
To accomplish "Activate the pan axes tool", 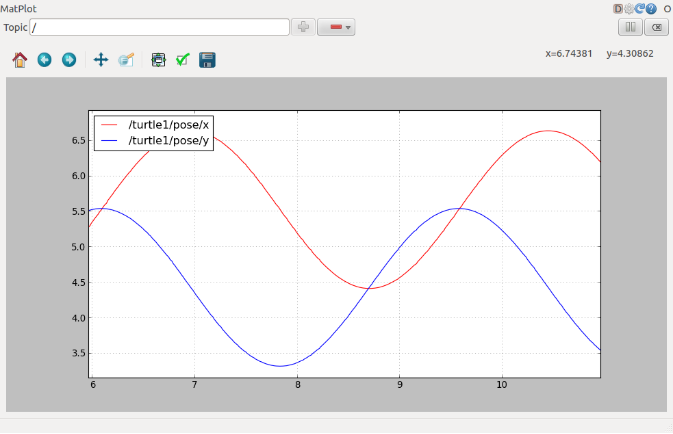I will (101, 60).
